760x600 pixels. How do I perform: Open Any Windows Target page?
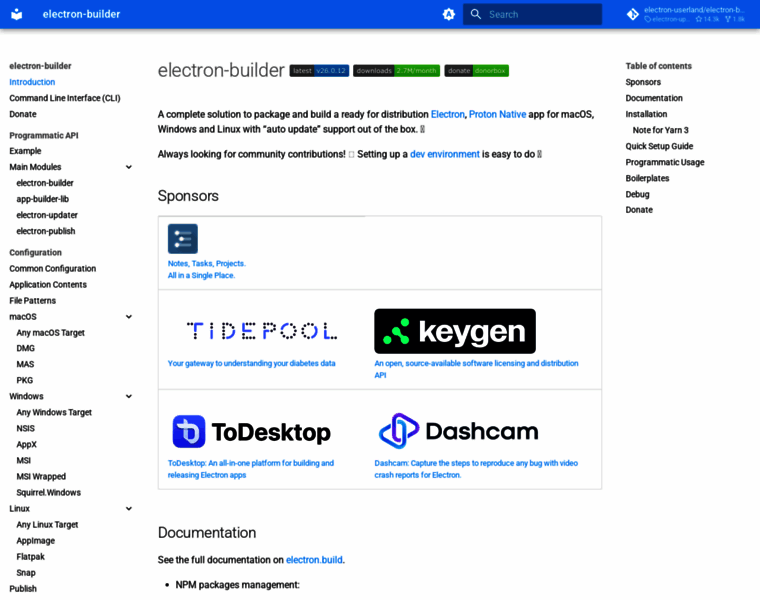point(54,412)
